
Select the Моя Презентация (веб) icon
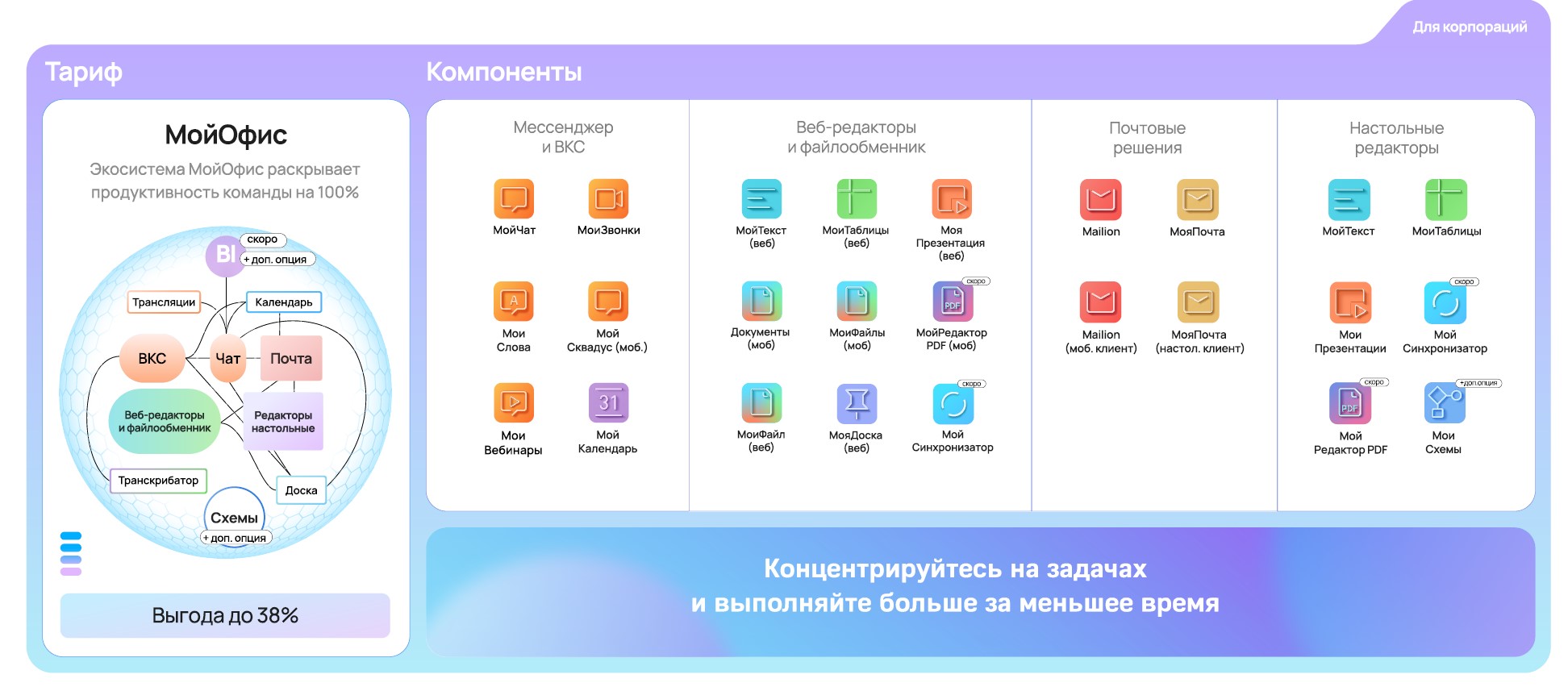[x=952, y=198]
